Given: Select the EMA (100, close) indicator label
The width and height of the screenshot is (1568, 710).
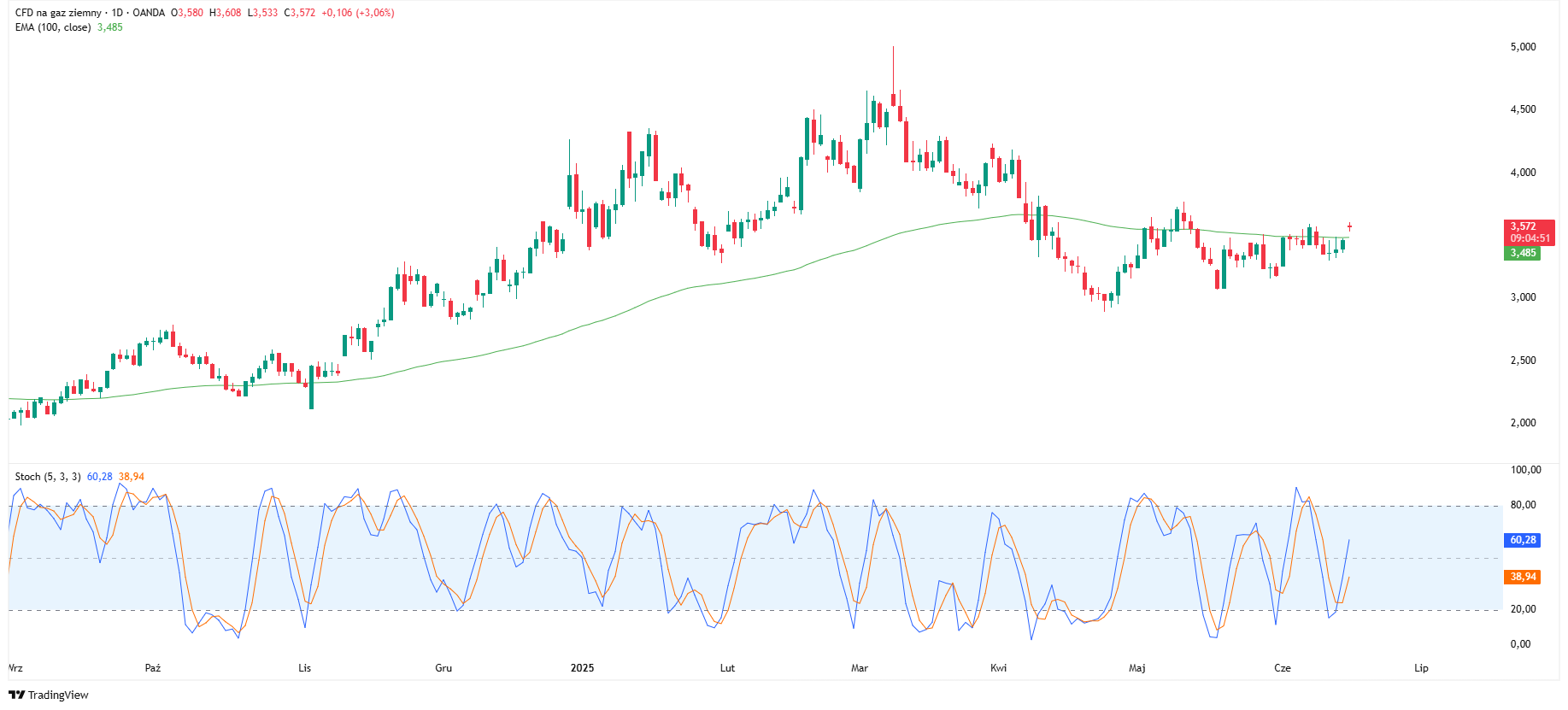Looking at the screenshot, I should point(53,27).
